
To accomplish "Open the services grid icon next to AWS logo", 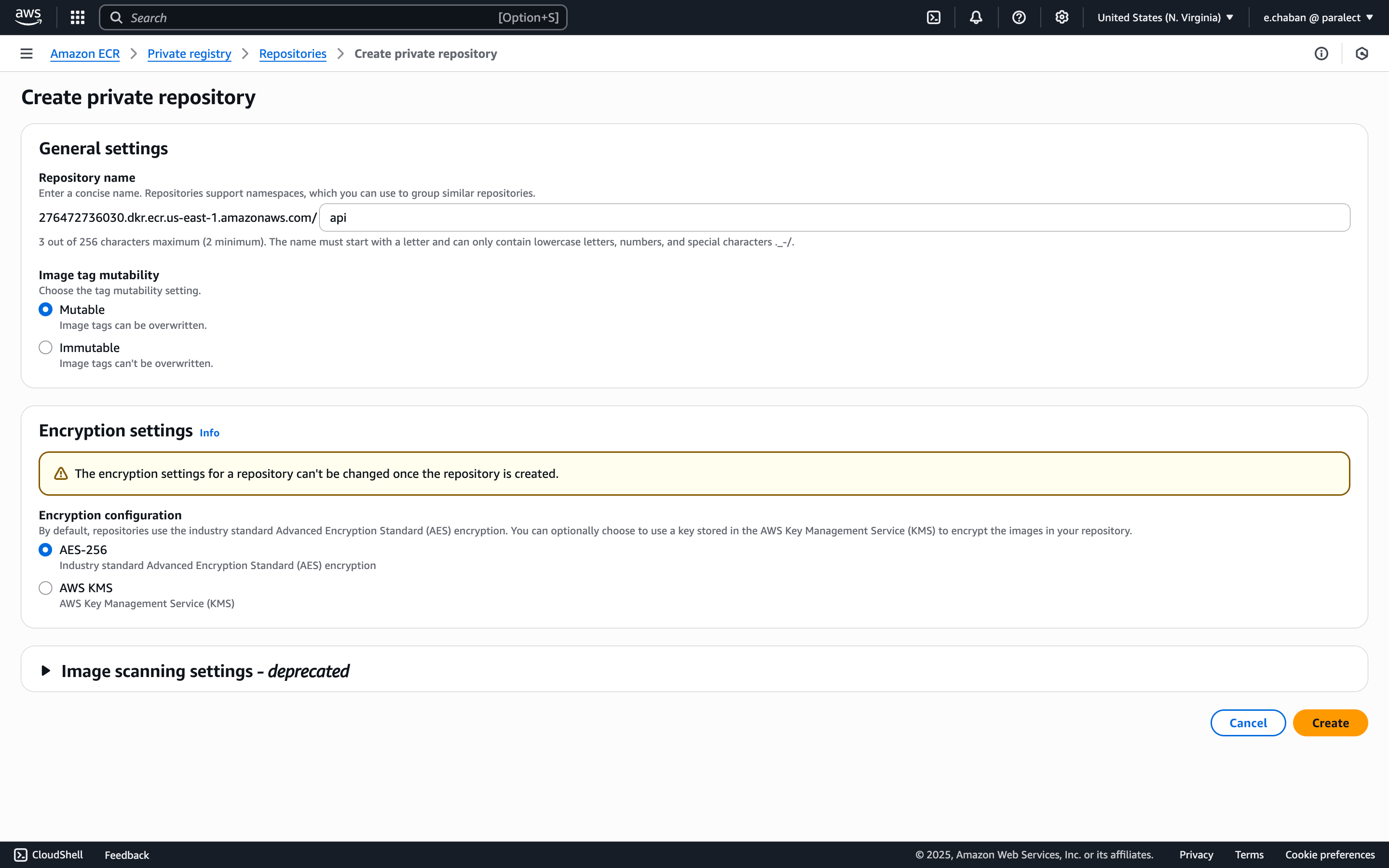I will (x=77, y=17).
